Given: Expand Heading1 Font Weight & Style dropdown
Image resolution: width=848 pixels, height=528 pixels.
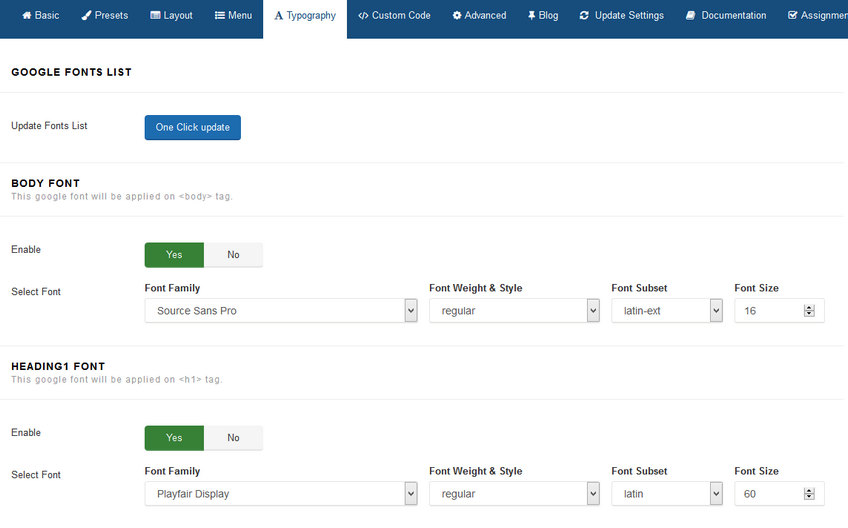Looking at the screenshot, I should 513,494.
